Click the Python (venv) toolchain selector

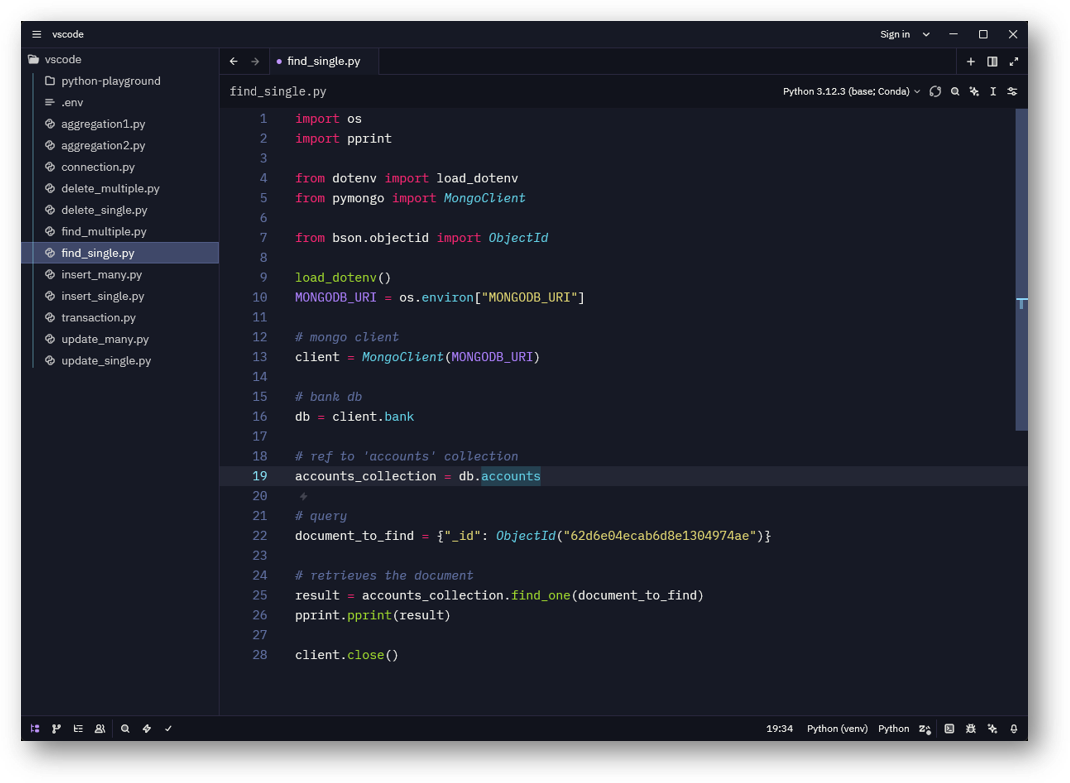[x=837, y=728]
